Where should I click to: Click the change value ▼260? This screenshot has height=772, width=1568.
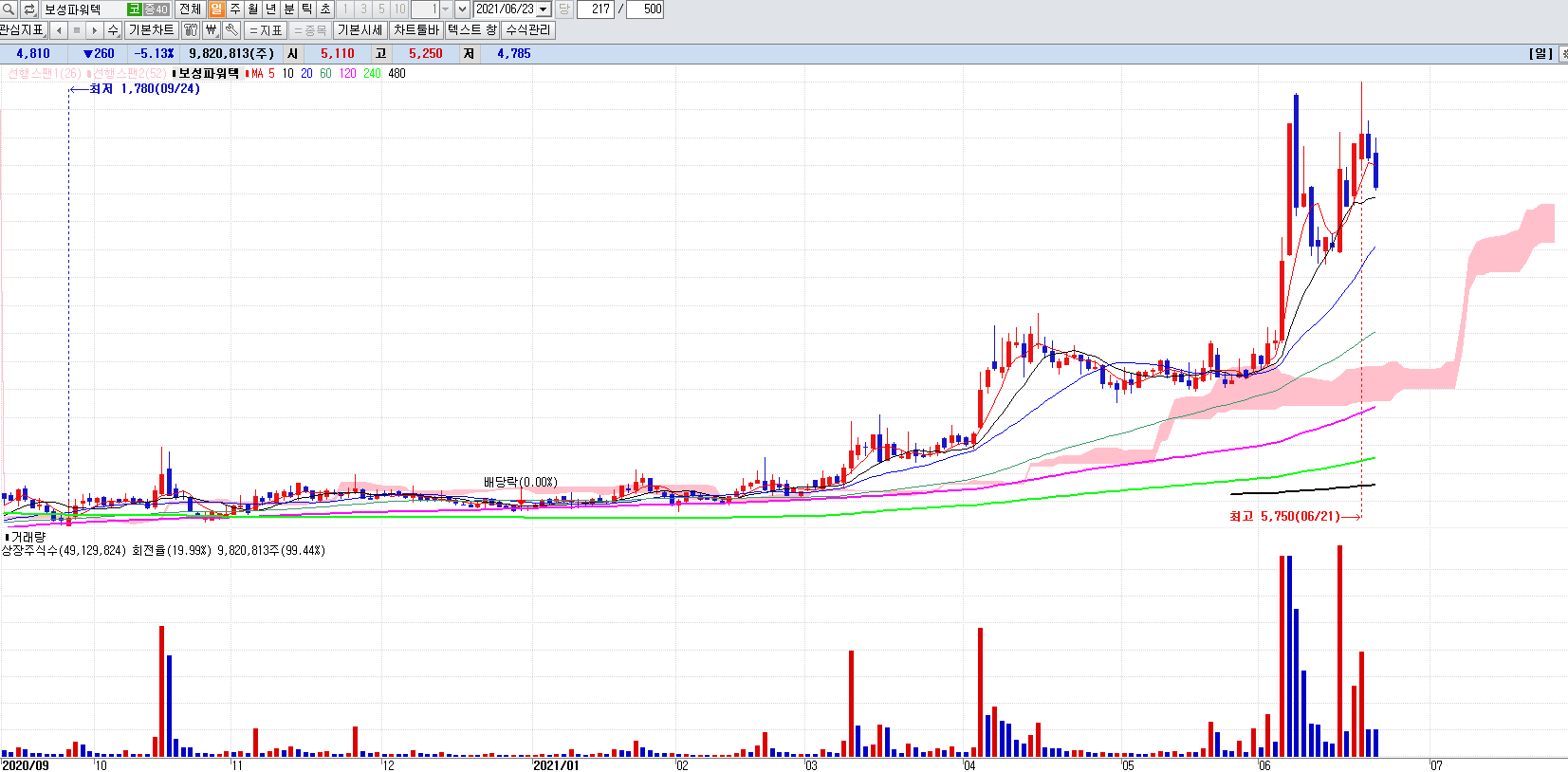[x=99, y=54]
